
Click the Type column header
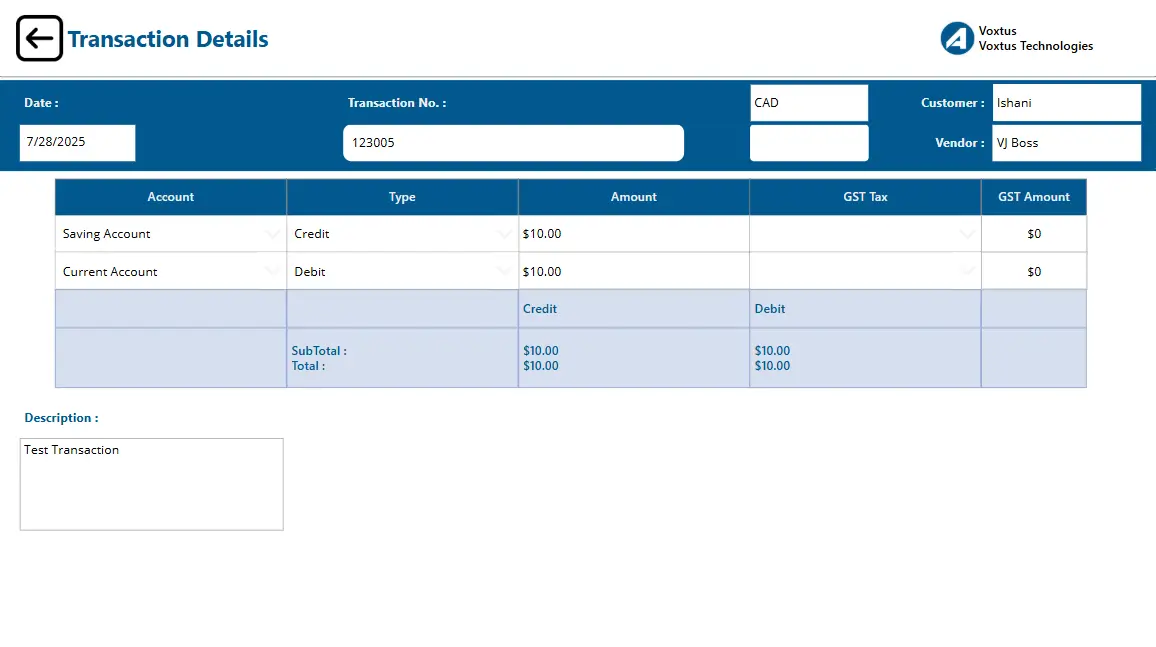click(x=402, y=197)
